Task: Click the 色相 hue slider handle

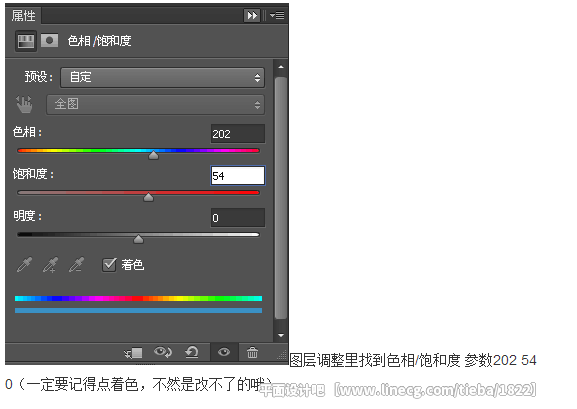Action: pos(153,155)
